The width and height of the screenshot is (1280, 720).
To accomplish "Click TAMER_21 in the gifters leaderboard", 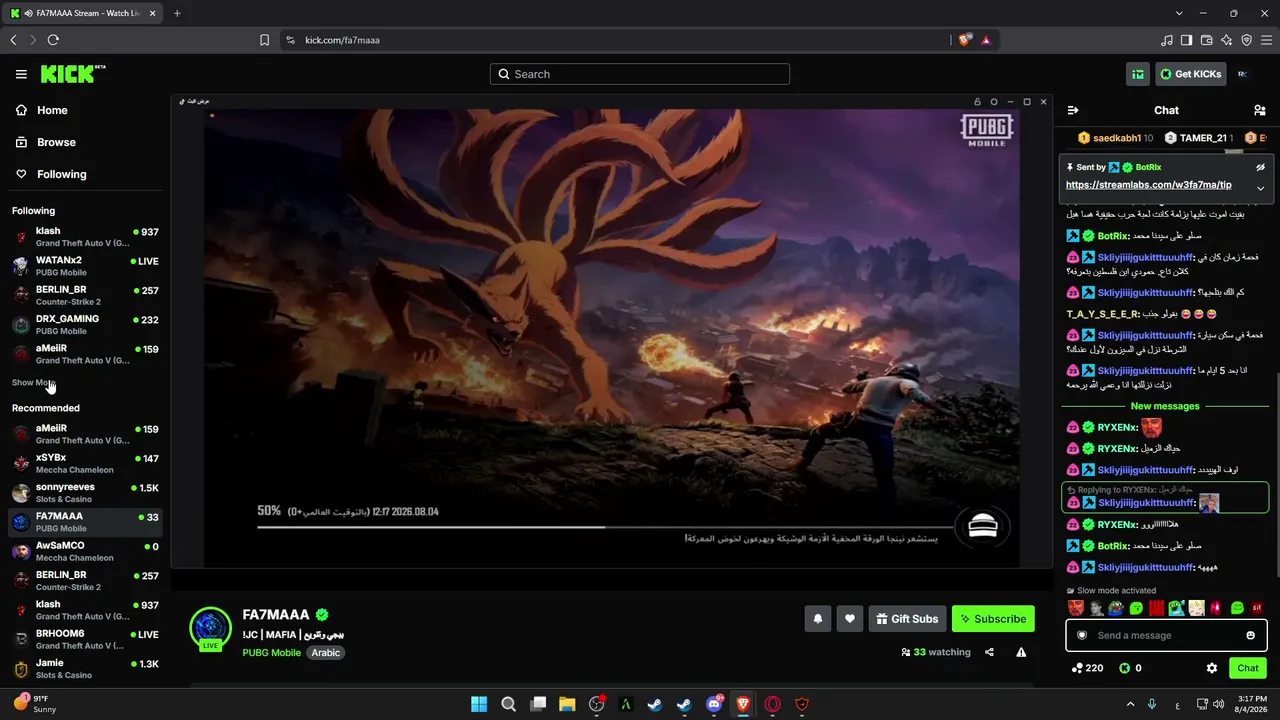I will pos(1198,138).
